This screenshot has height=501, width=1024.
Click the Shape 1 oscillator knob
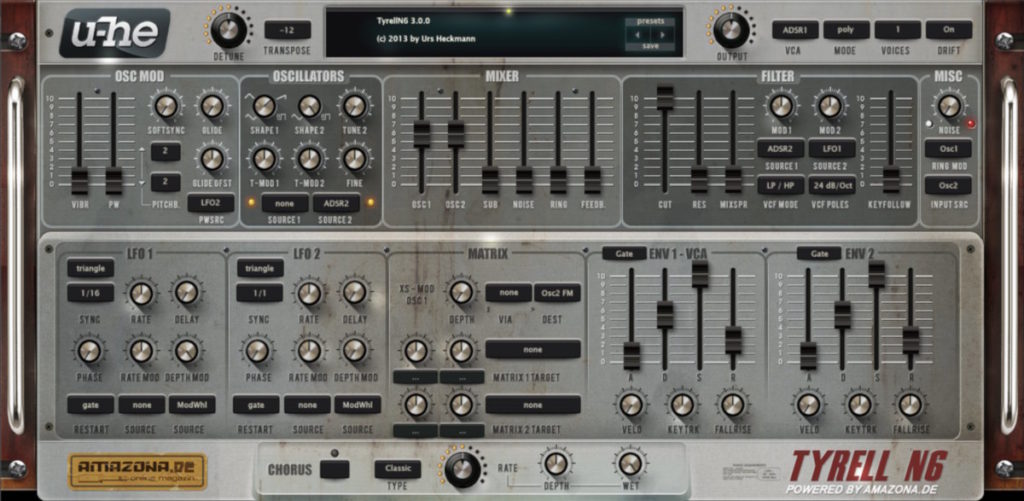pyautogui.click(x=264, y=106)
